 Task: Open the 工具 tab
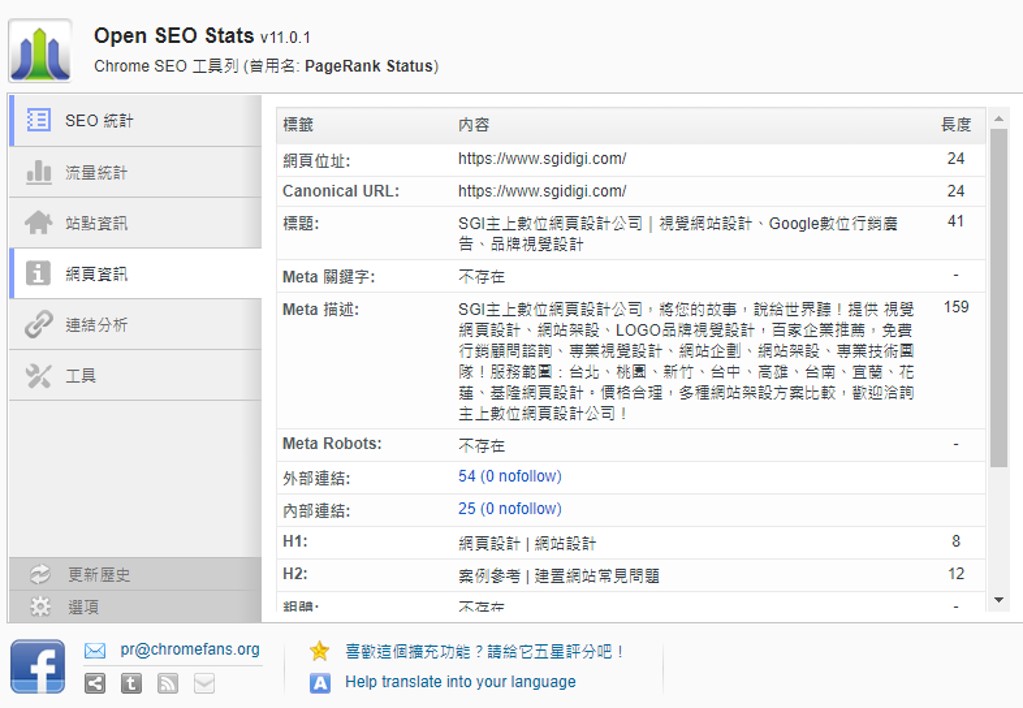tap(136, 376)
